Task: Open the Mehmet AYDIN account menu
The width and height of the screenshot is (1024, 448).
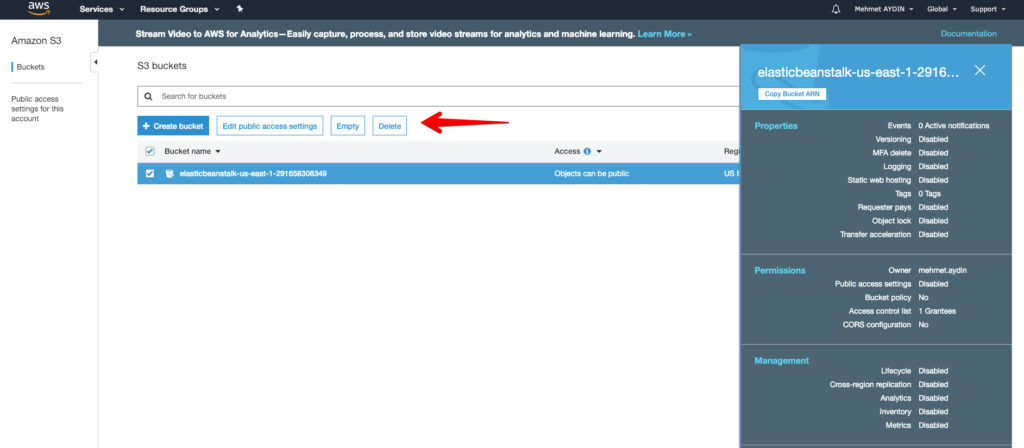Action: click(x=882, y=9)
